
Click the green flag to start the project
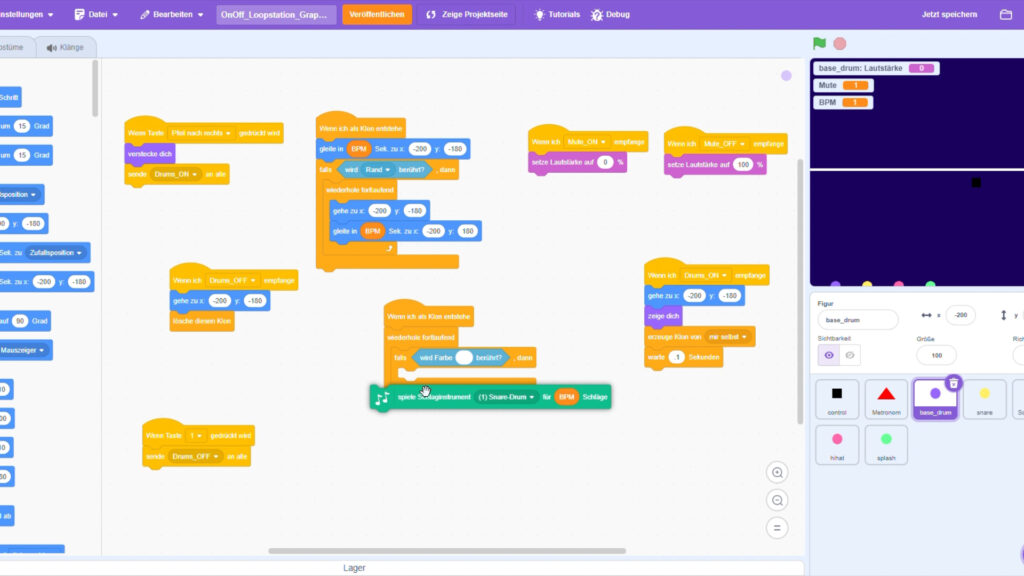click(x=820, y=43)
